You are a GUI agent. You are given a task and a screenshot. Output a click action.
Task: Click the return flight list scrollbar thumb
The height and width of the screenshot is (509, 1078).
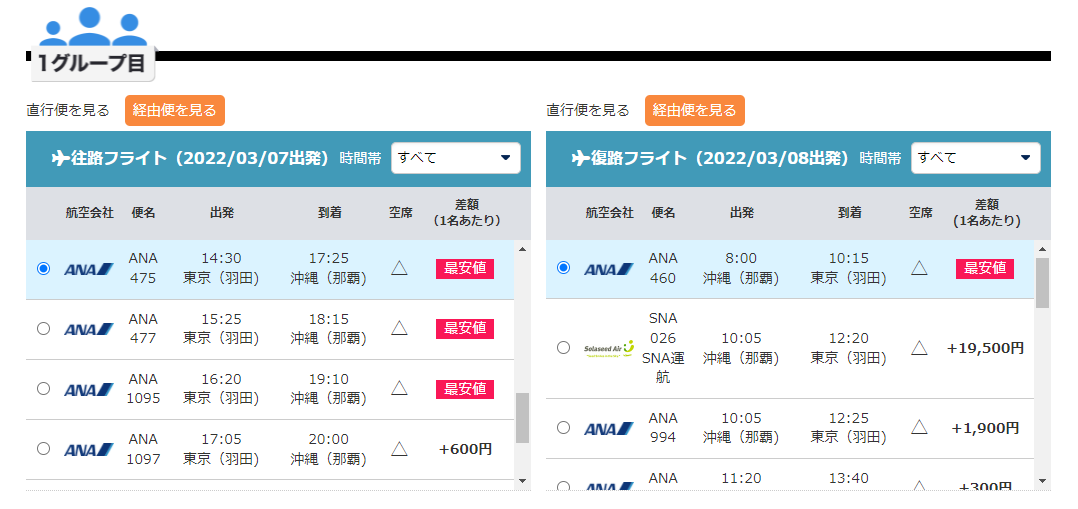[1042, 283]
